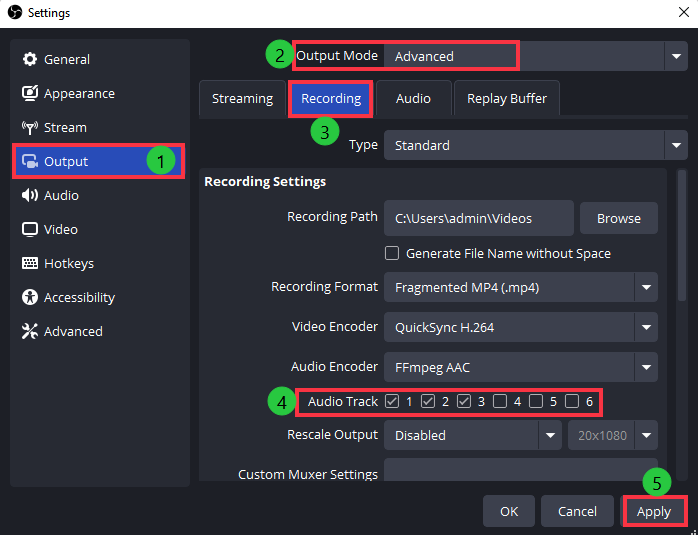The image size is (698, 535).
Task: Click the settings panel vertical scrollbar
Action: [x=682, y=235]
